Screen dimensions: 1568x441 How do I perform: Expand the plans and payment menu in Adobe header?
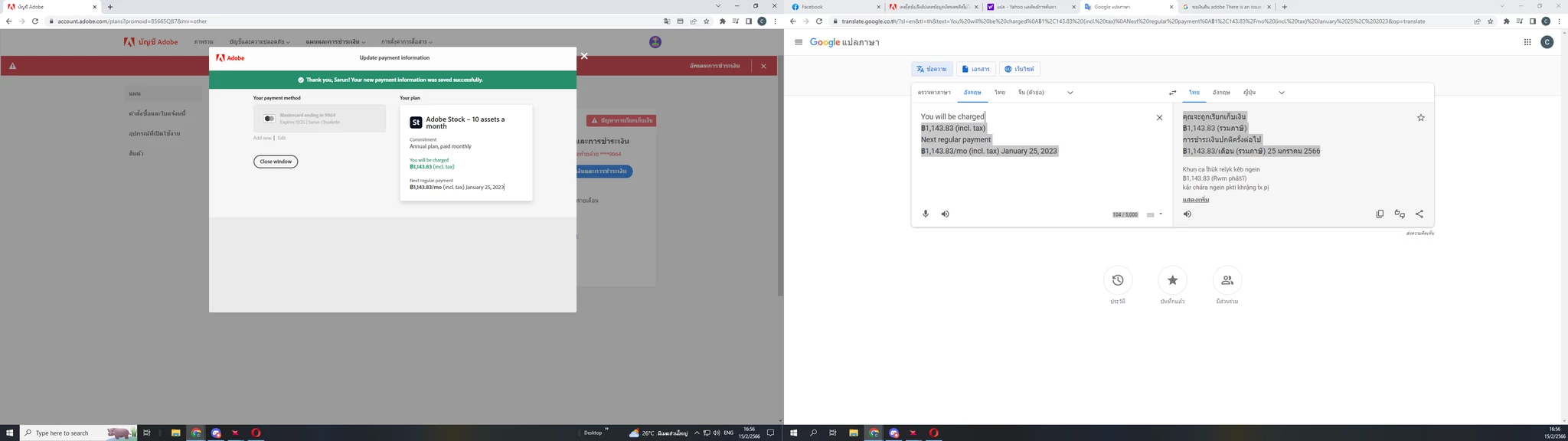[335, 42]
